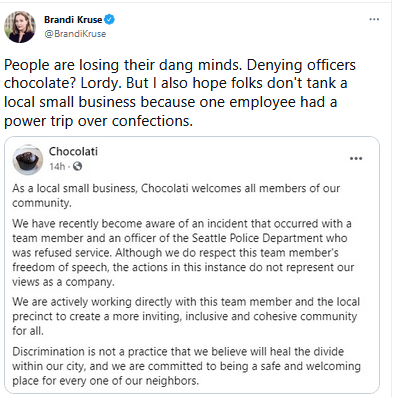Click the "Chocolati welcomes all members" sentence

176,196
